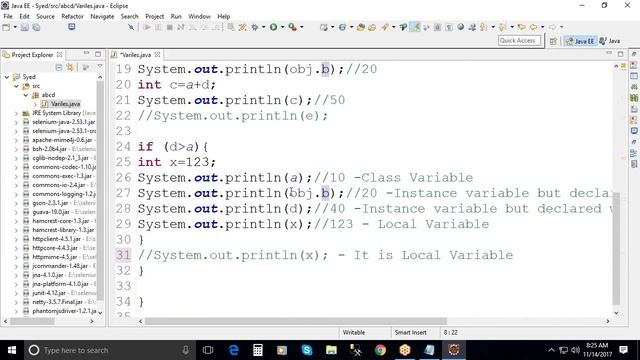Open the Window menu
Viewport: 640px width, 360px height.
tap(199, 16)
